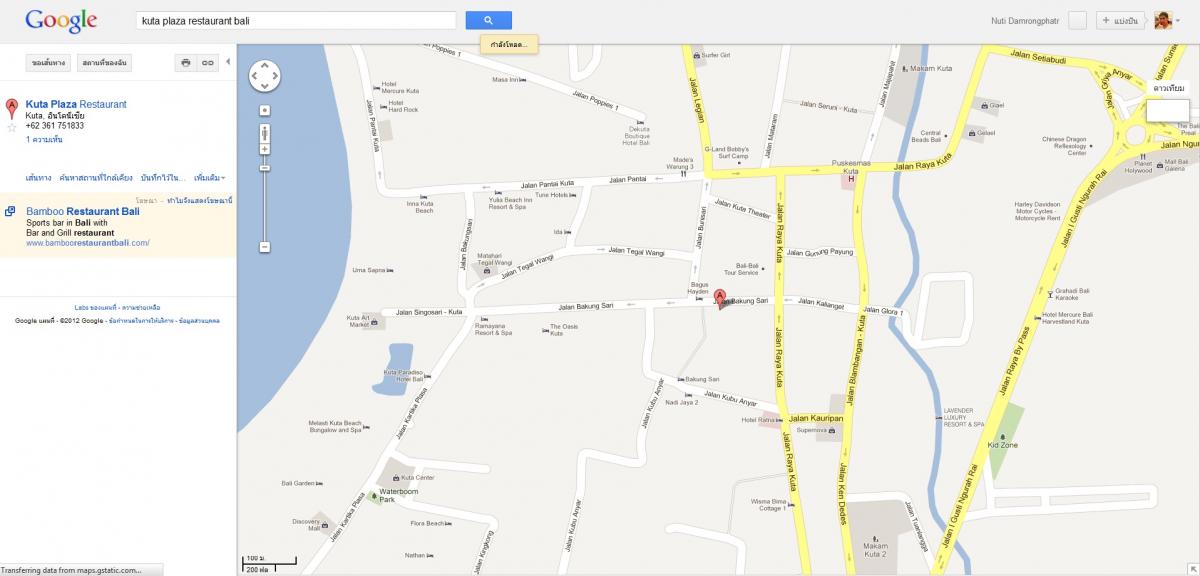Click the 'ค้นหาสถานที่ใกล้เคียง' search nearby link

(x=96, y=177)
